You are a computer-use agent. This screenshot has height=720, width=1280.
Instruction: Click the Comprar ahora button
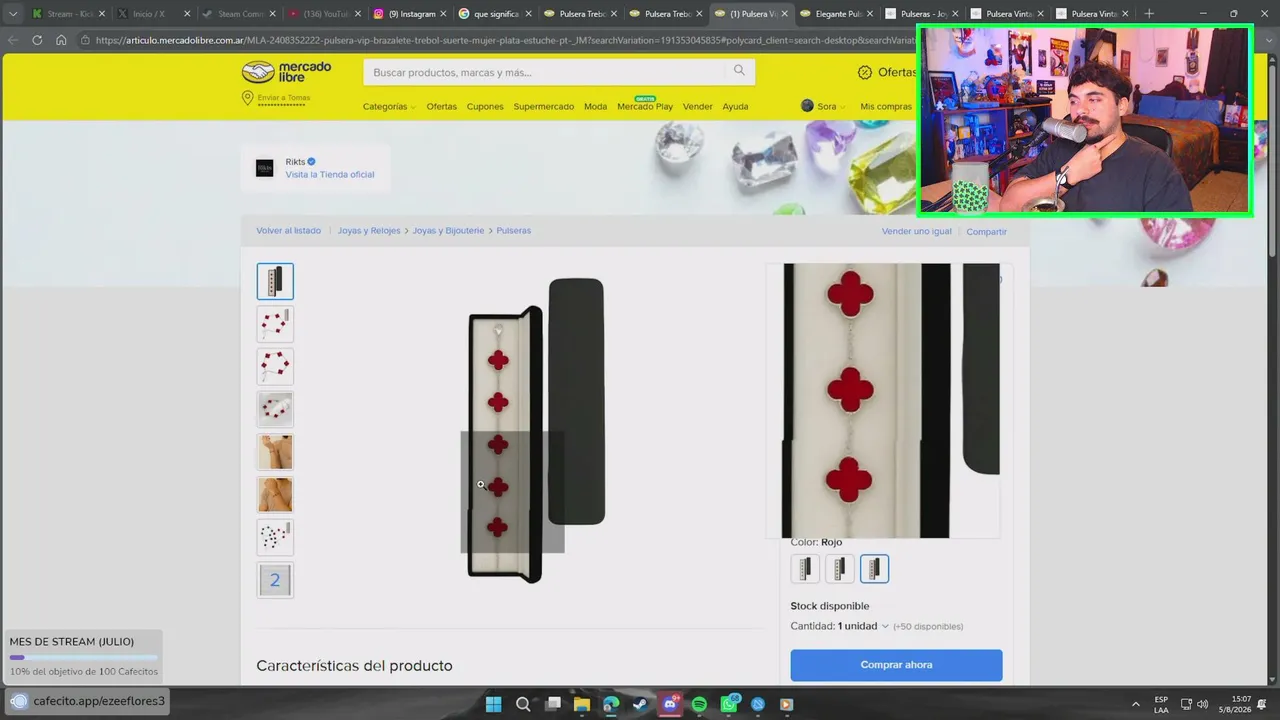[896, 665]
